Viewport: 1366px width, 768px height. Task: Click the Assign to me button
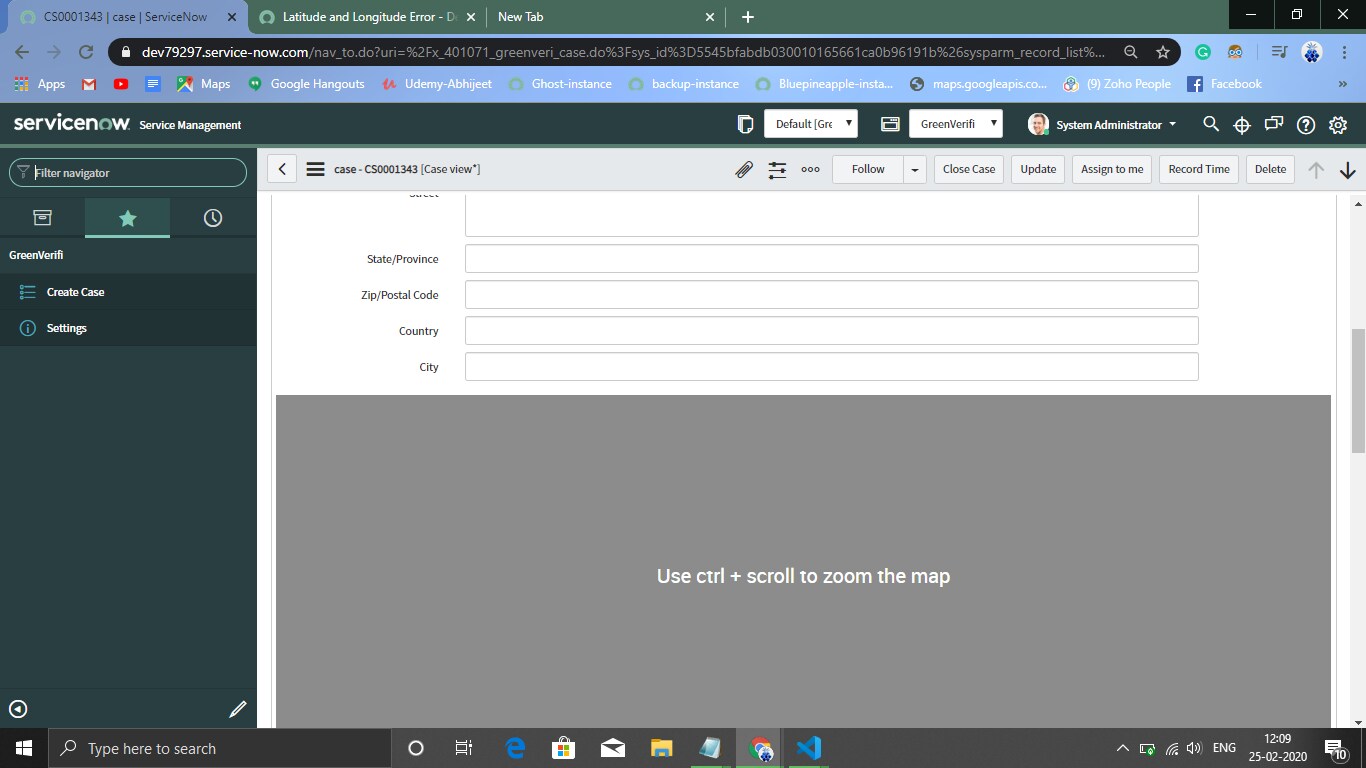click(x=1111, y=169)
